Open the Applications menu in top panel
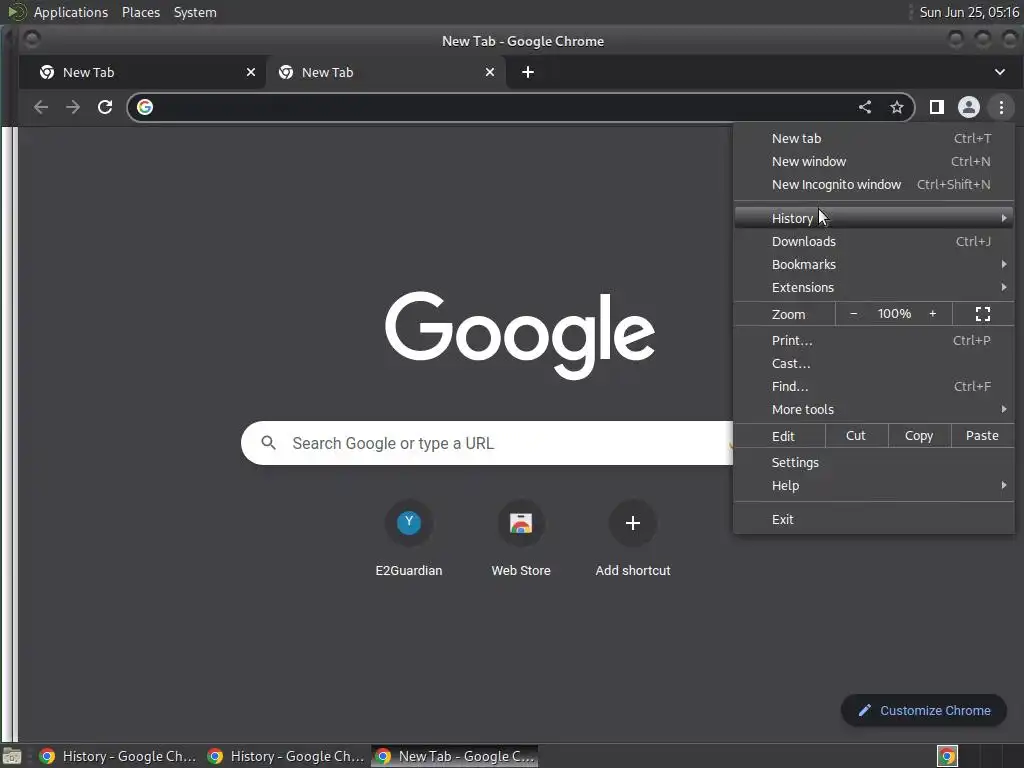Screen dimensions: 1024x768 tap(71, 12)
